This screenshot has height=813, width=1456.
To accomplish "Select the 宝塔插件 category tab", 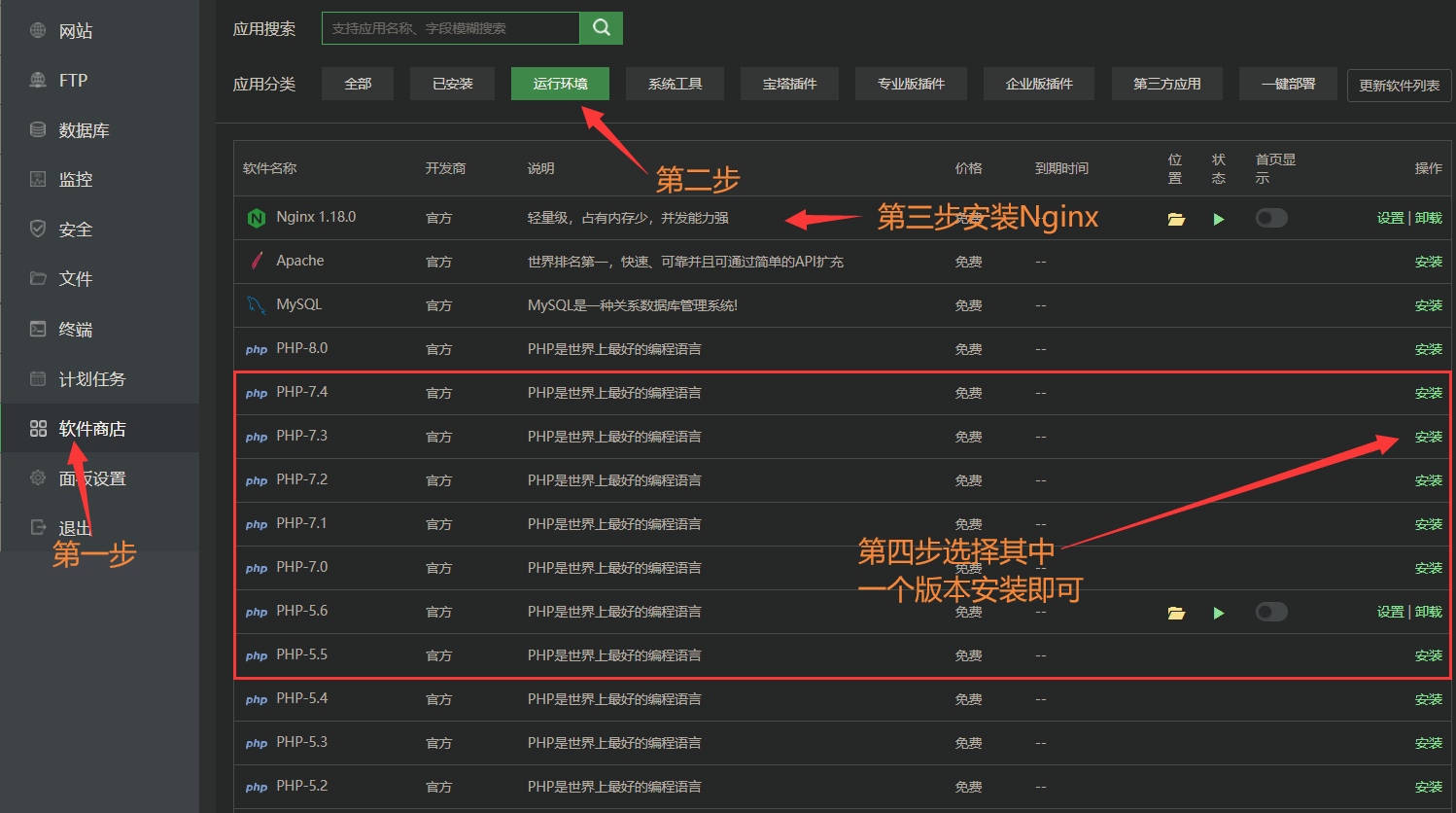I will pos(789,84).
